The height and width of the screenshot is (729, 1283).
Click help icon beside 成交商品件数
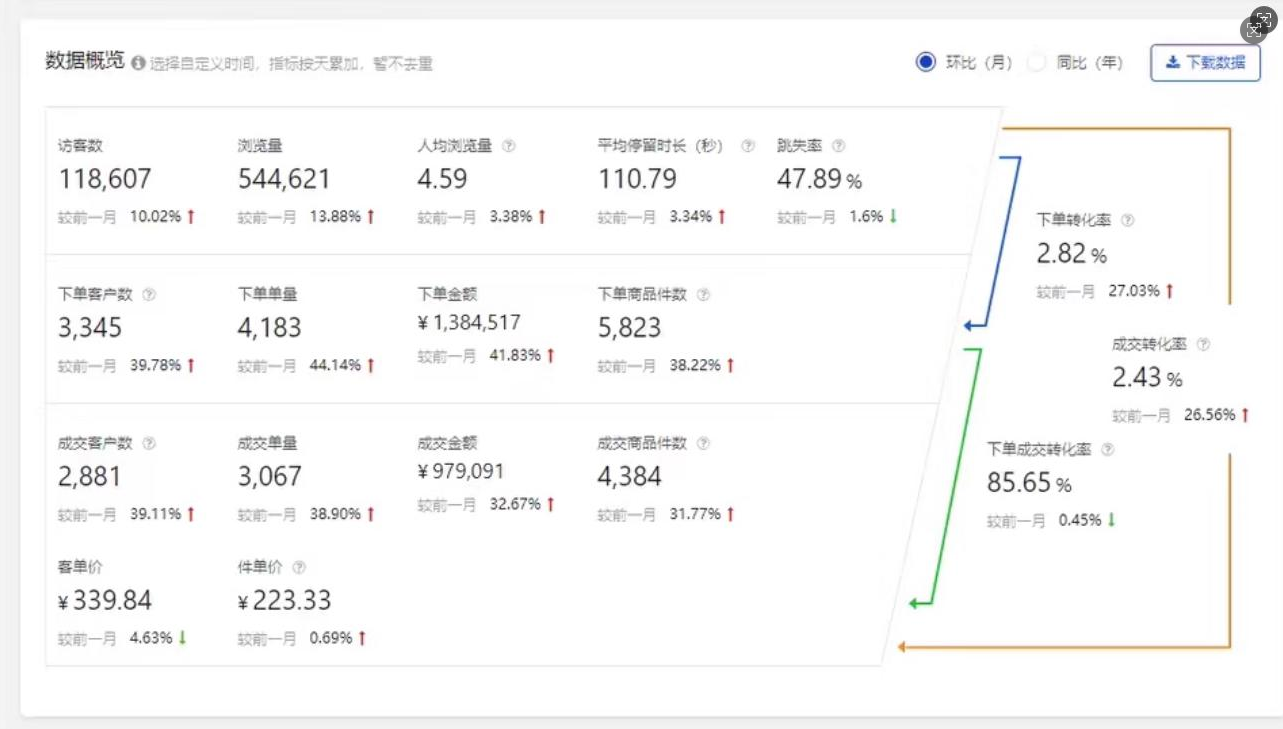[x=703, y=443]
